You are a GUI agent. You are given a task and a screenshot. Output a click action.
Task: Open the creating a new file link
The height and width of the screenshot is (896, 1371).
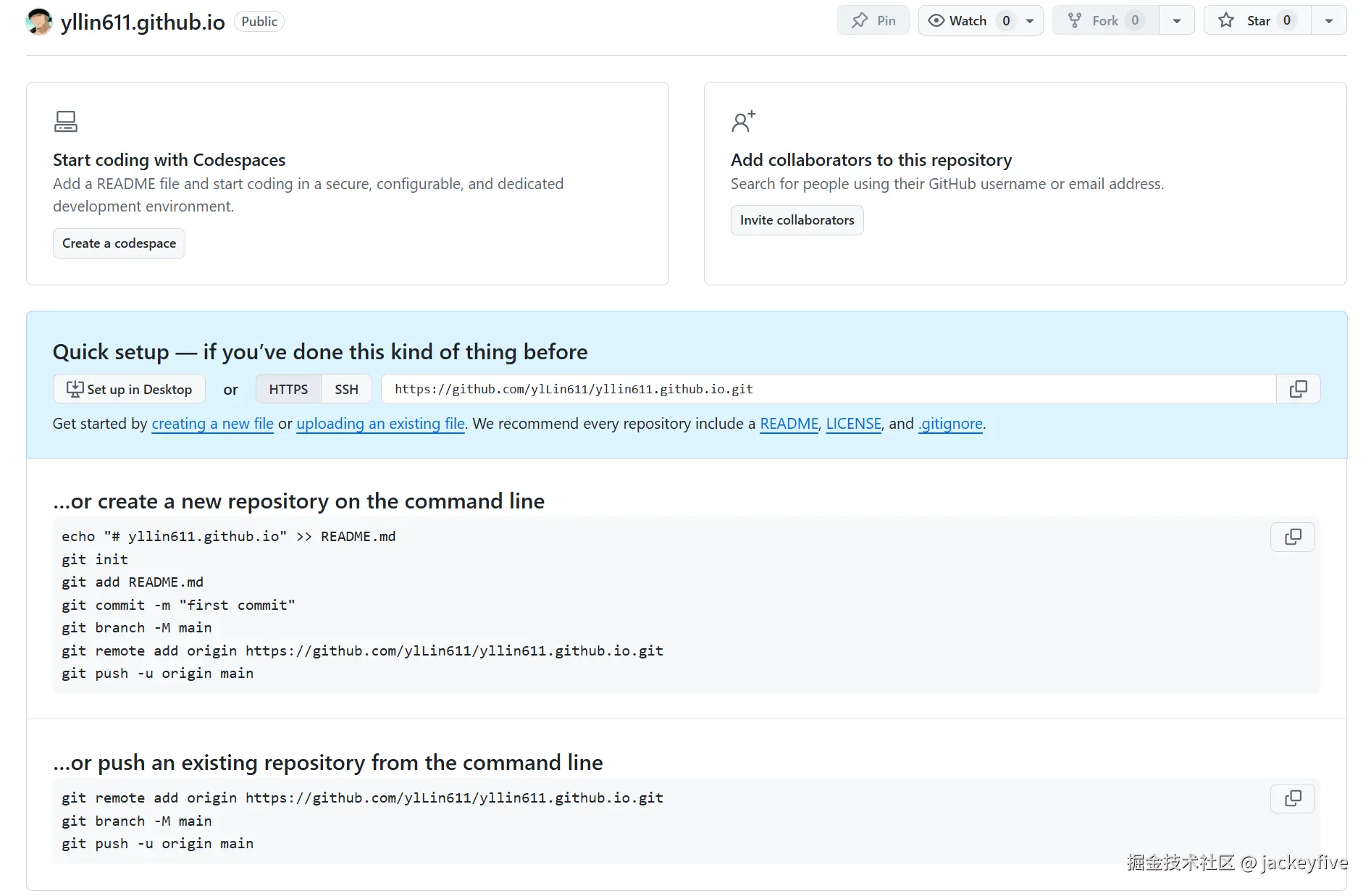[x=212, y=424]
